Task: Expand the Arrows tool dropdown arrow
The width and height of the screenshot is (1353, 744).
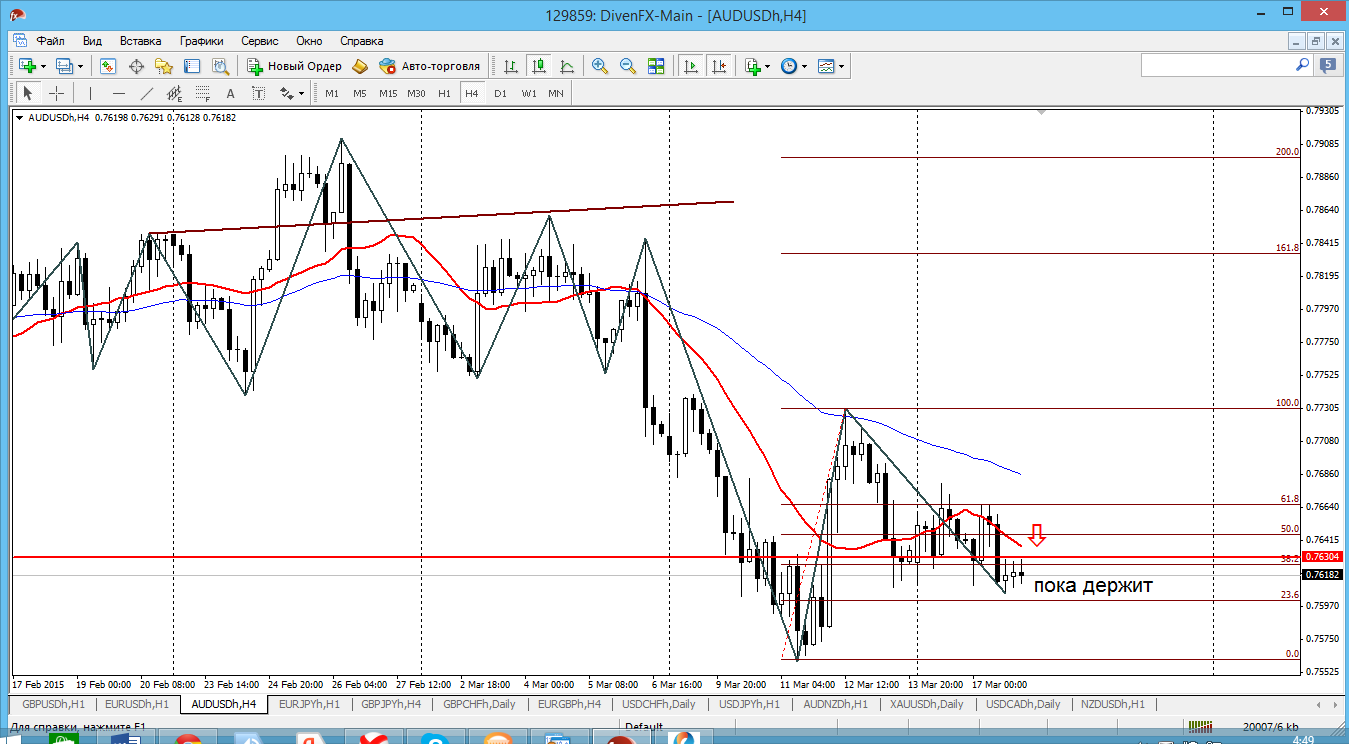Action: click(302, 93)
